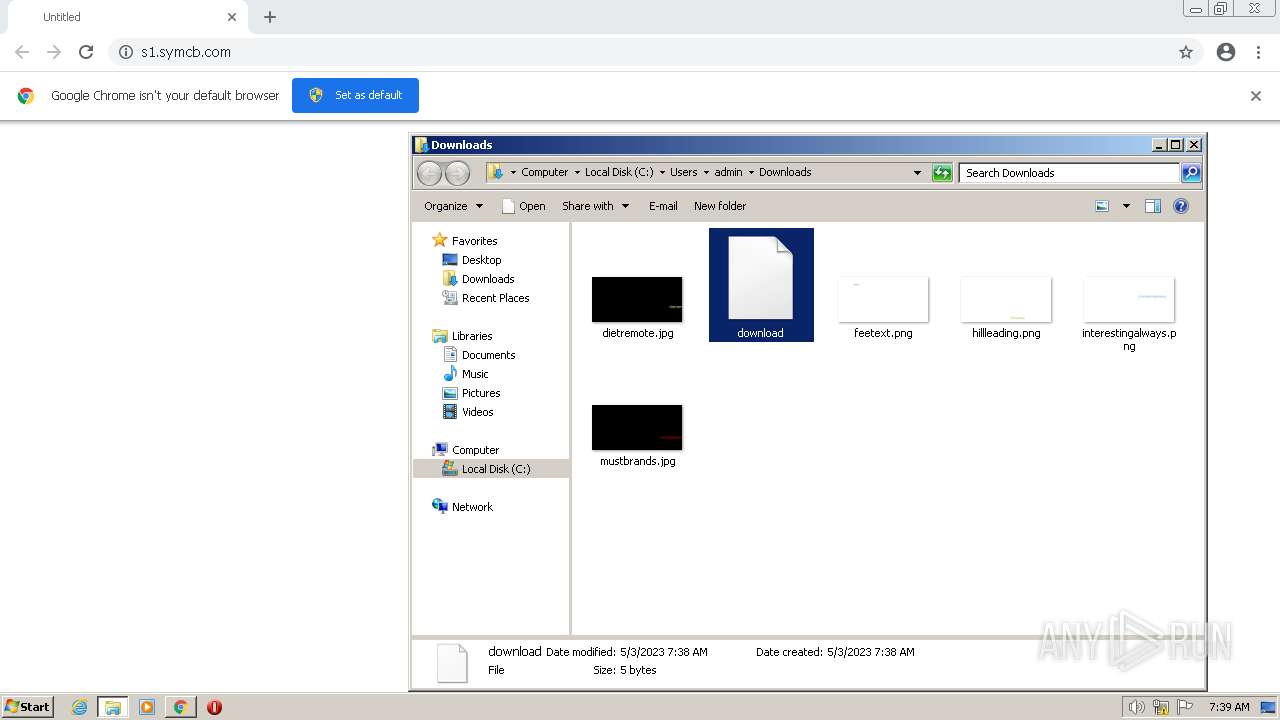Select the feetext.png thumbnail

point(883,300)
